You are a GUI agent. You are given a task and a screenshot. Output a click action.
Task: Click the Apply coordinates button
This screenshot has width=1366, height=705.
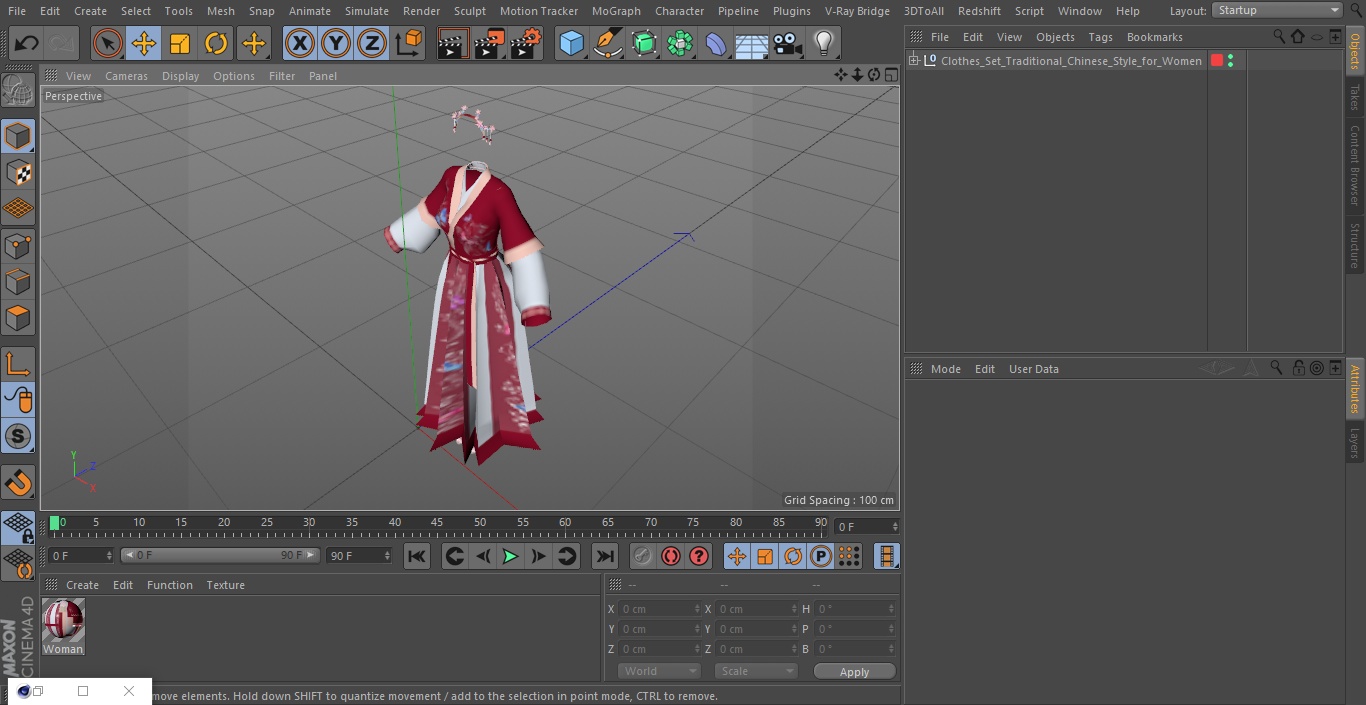[854, 671]
